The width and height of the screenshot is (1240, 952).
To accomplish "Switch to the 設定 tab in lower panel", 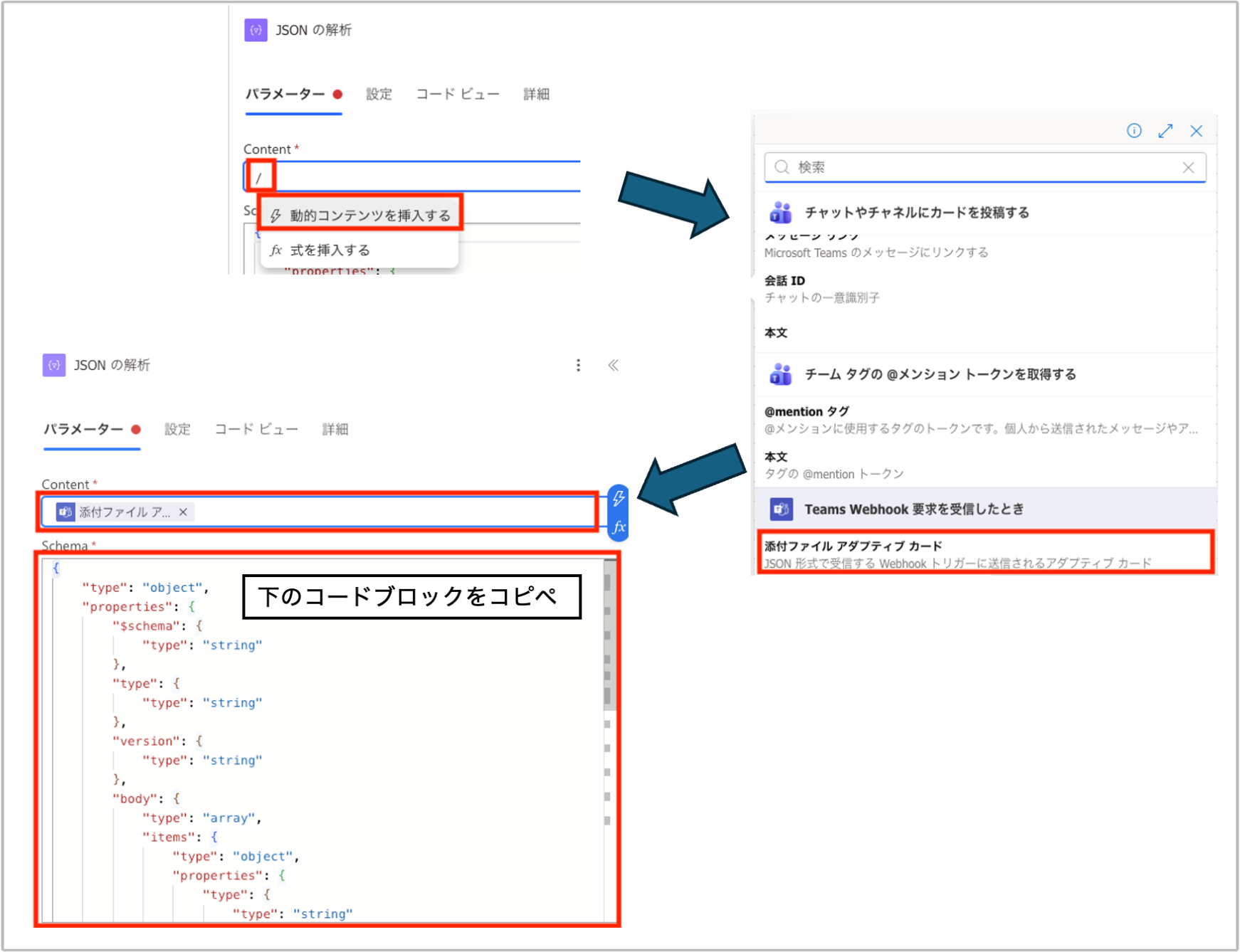I will click(177, 429).
